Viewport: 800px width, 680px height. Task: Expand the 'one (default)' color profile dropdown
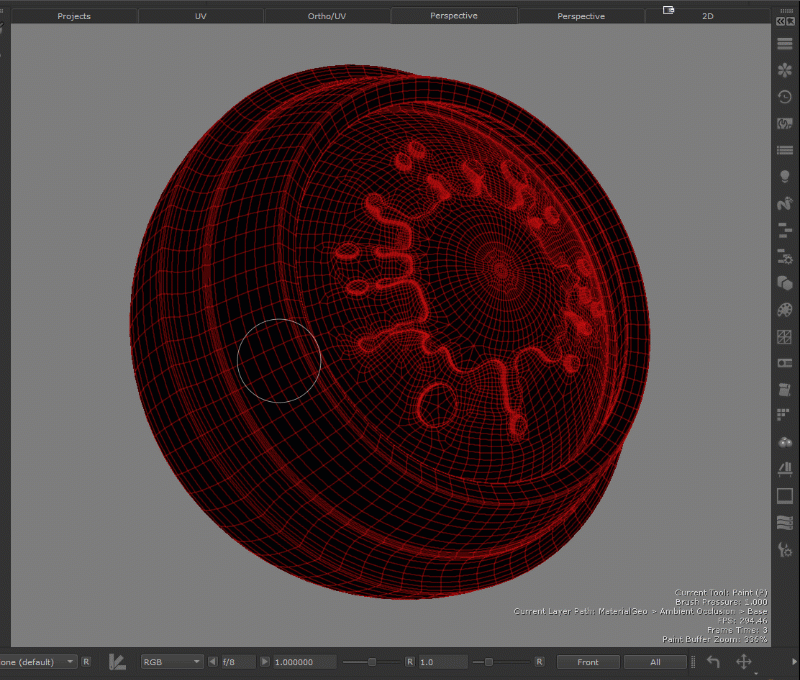point(38,662)
